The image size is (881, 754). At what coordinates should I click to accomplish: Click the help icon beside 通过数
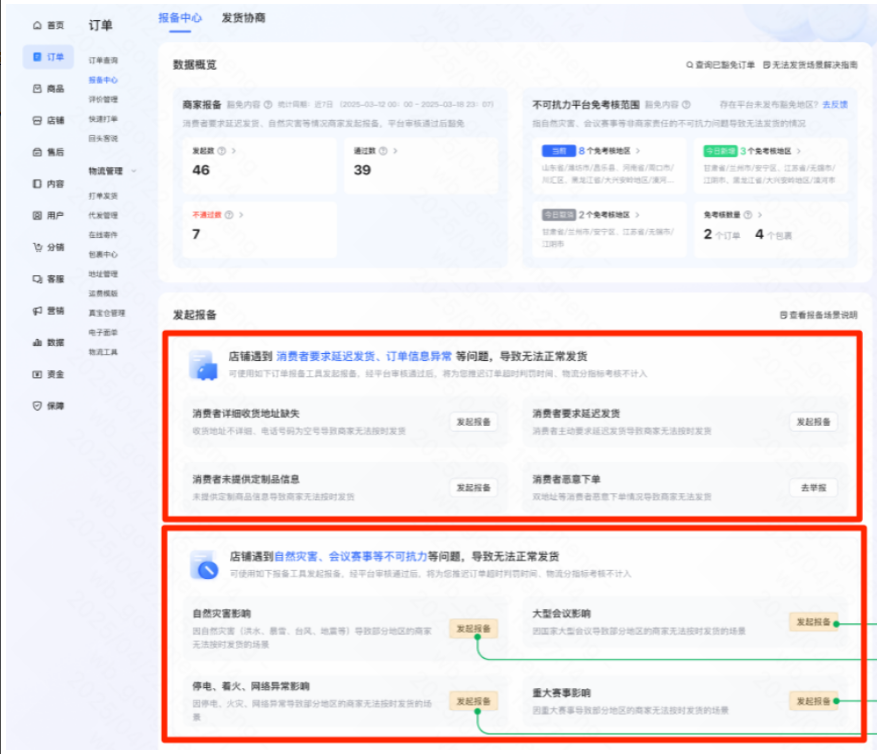coord(383,151)
